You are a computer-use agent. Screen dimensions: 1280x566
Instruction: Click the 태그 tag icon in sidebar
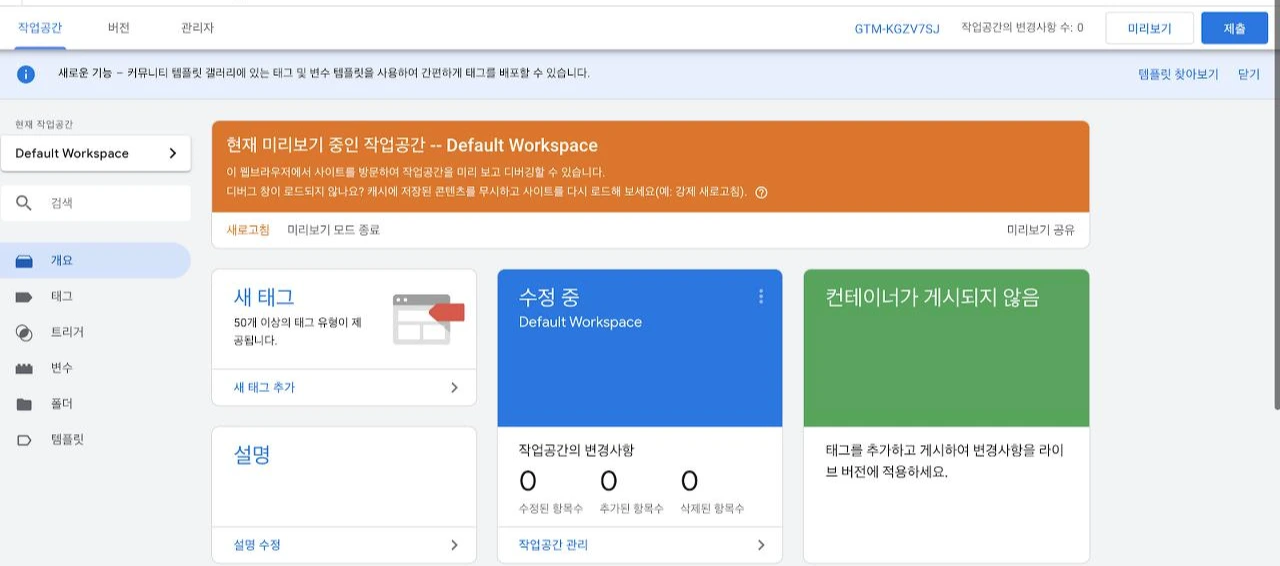point(25,297)
